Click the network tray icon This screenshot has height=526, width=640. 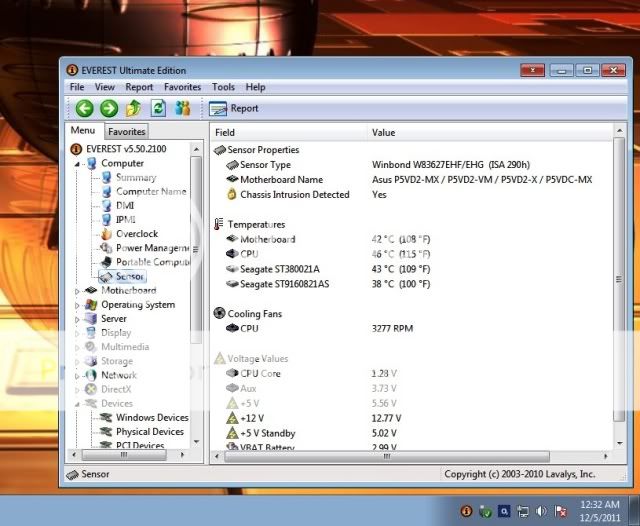tap(523, 511)
